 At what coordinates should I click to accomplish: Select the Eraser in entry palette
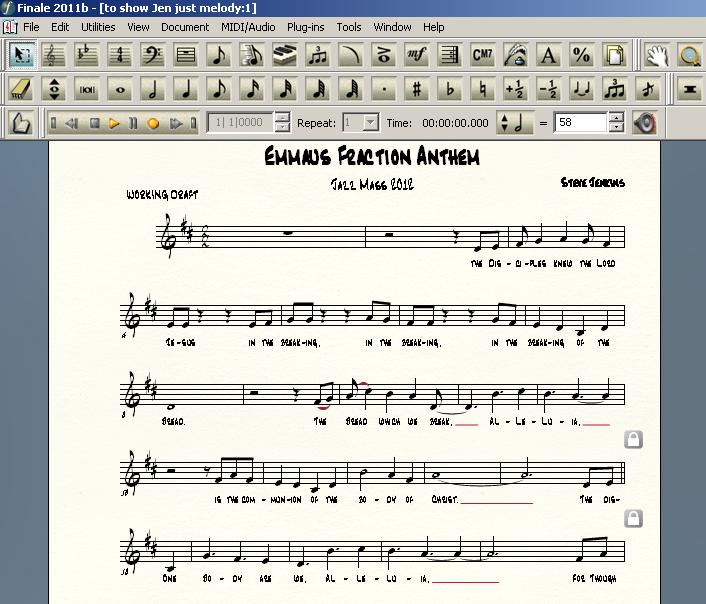(x=21, y=89)
